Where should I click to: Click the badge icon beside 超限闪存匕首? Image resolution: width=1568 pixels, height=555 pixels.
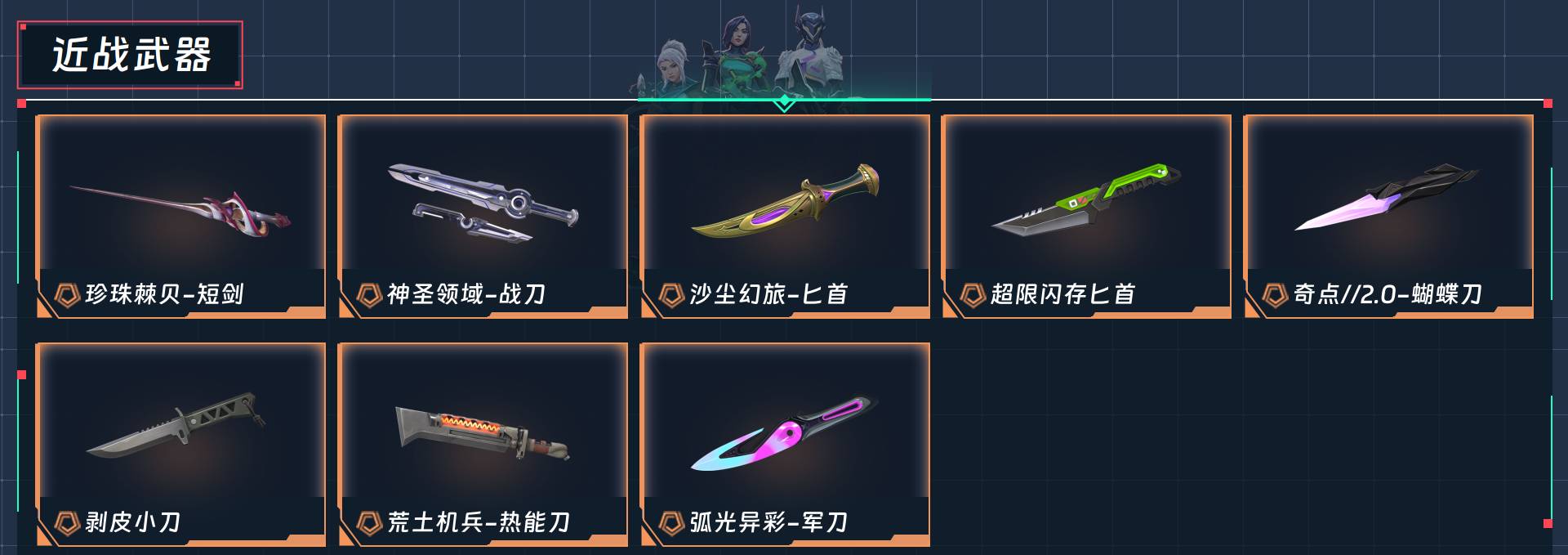click(973, 294)
